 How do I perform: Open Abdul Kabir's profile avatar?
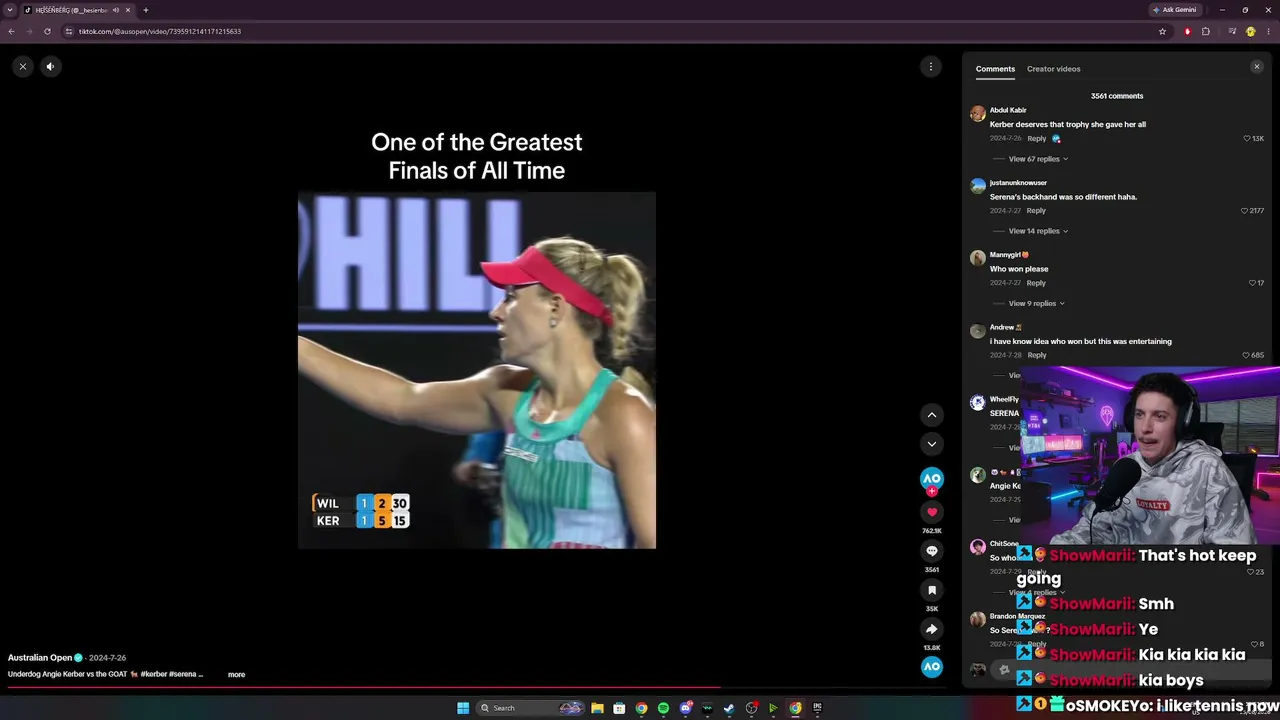coord(978,114)
